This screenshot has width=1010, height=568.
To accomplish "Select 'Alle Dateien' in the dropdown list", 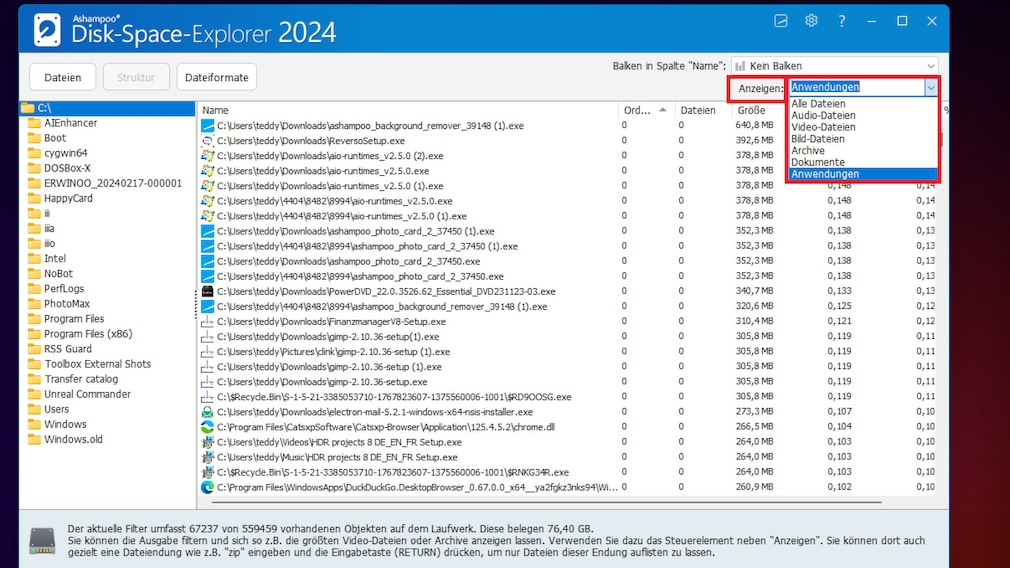I will (818, 104).
